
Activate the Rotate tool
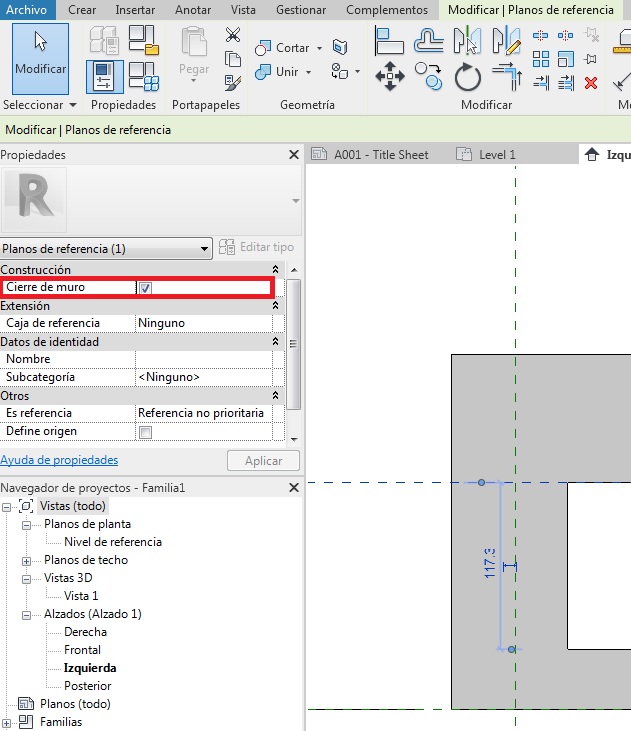(467, 76)
